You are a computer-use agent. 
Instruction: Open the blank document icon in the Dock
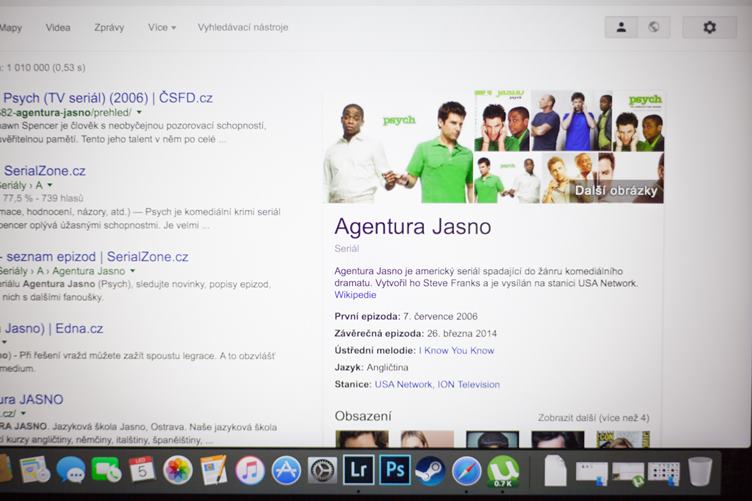[x=555, y=471]
